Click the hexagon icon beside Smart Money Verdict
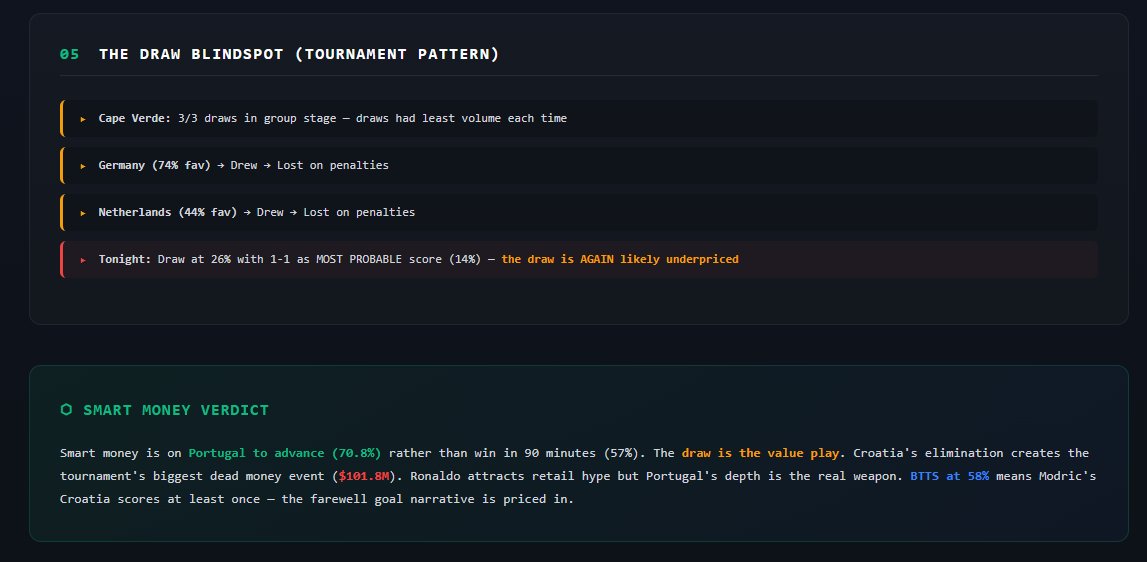The height and width of the screenshot is (562, 1147). (66, 410)
